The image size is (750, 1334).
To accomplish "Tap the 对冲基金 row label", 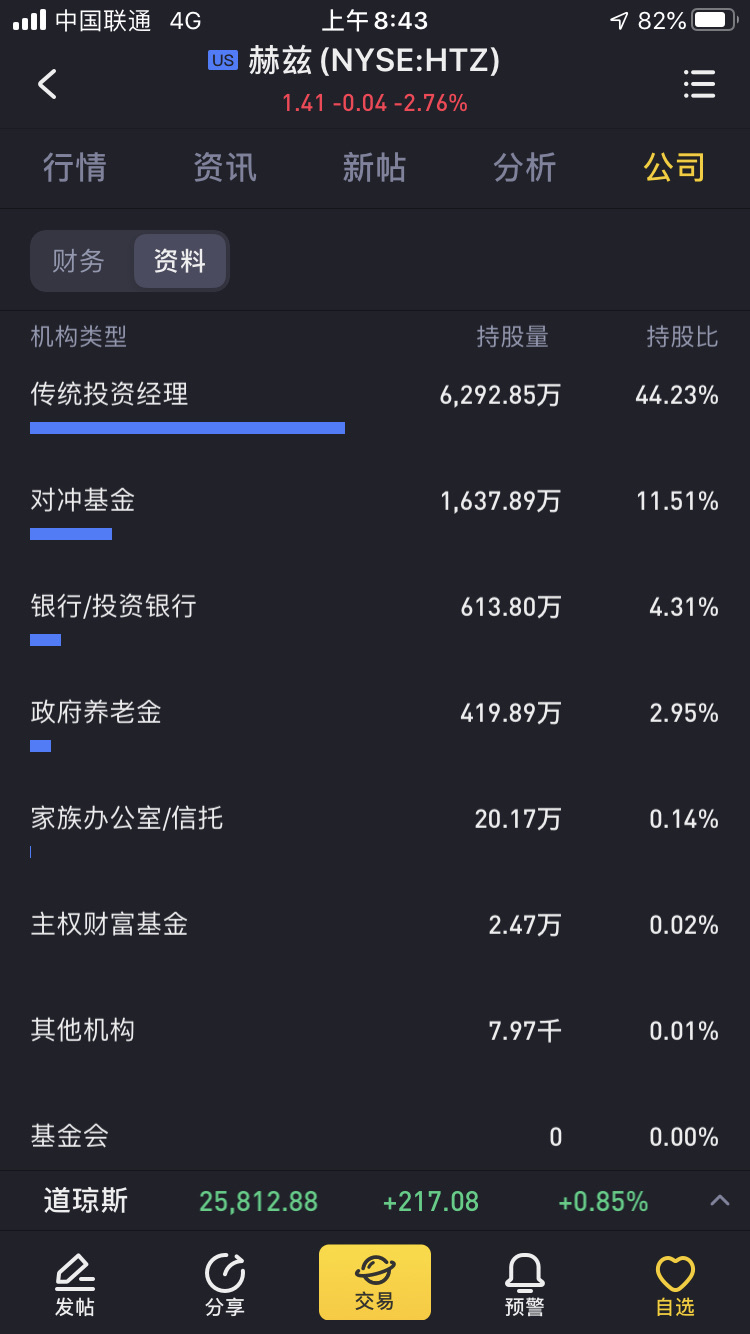I will (83, 500).
